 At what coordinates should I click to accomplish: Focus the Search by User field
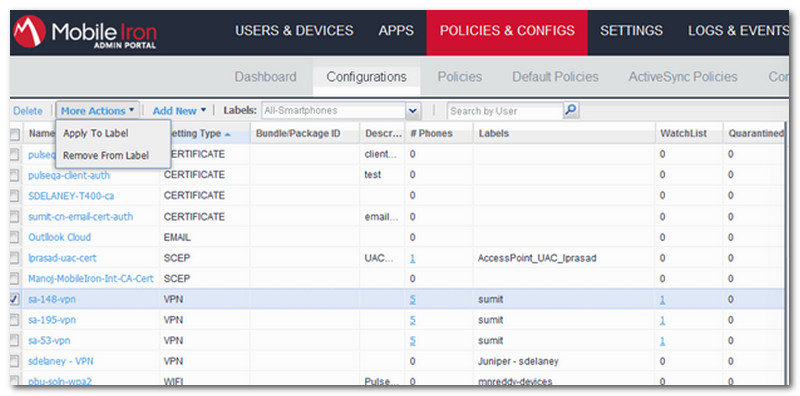click(505, 111)
